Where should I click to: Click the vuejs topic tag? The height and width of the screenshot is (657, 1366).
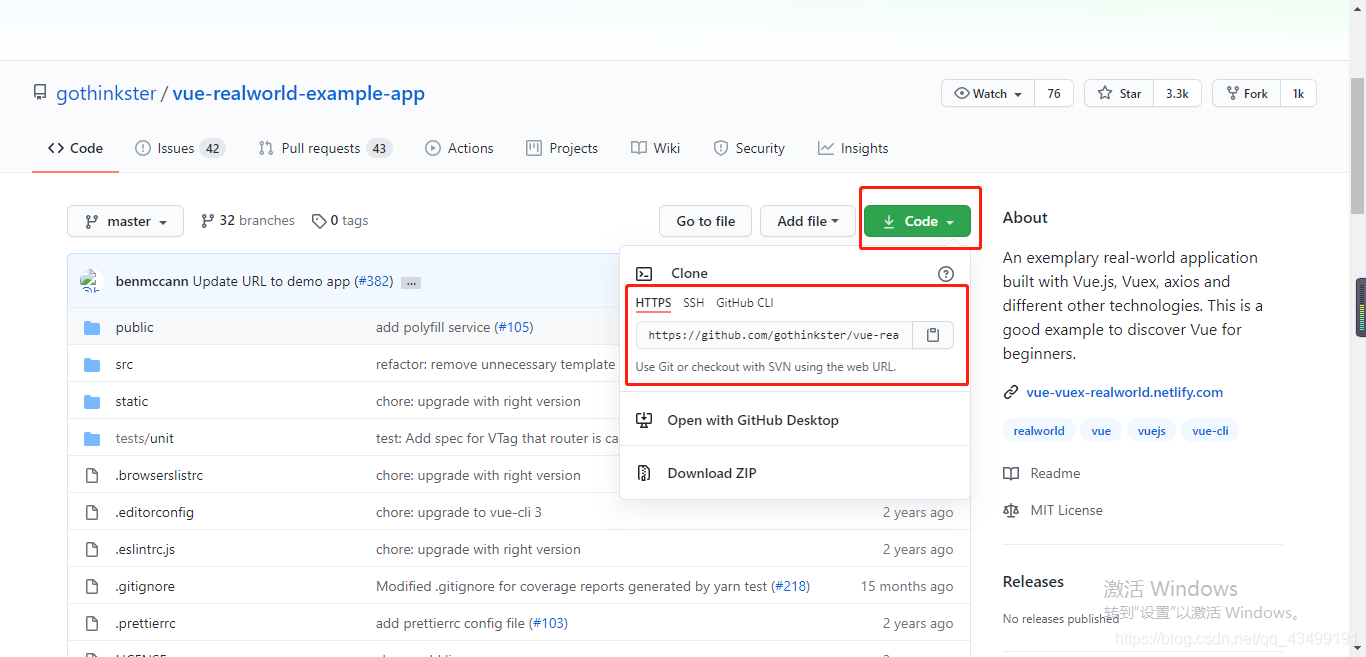1152,431
